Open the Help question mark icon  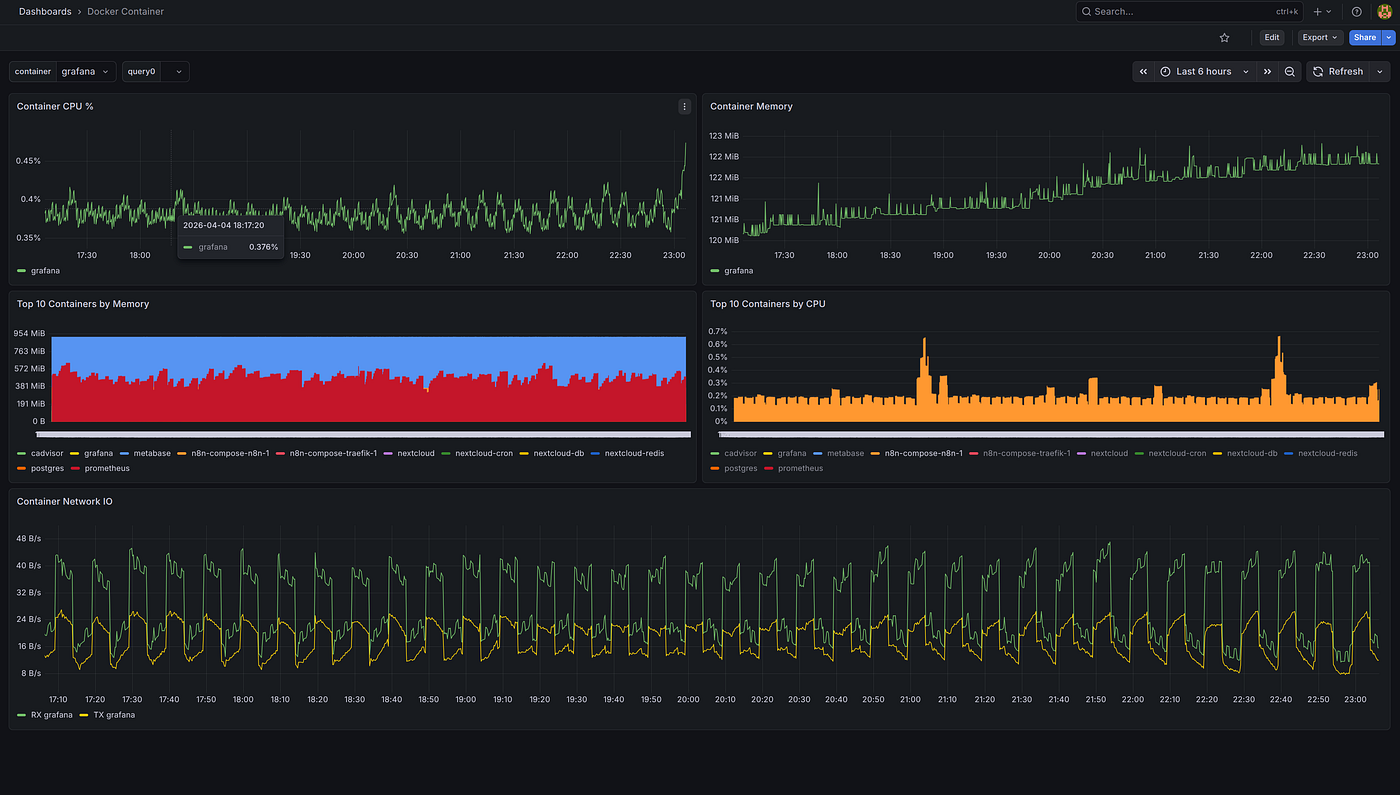[x=1357, y=12]
